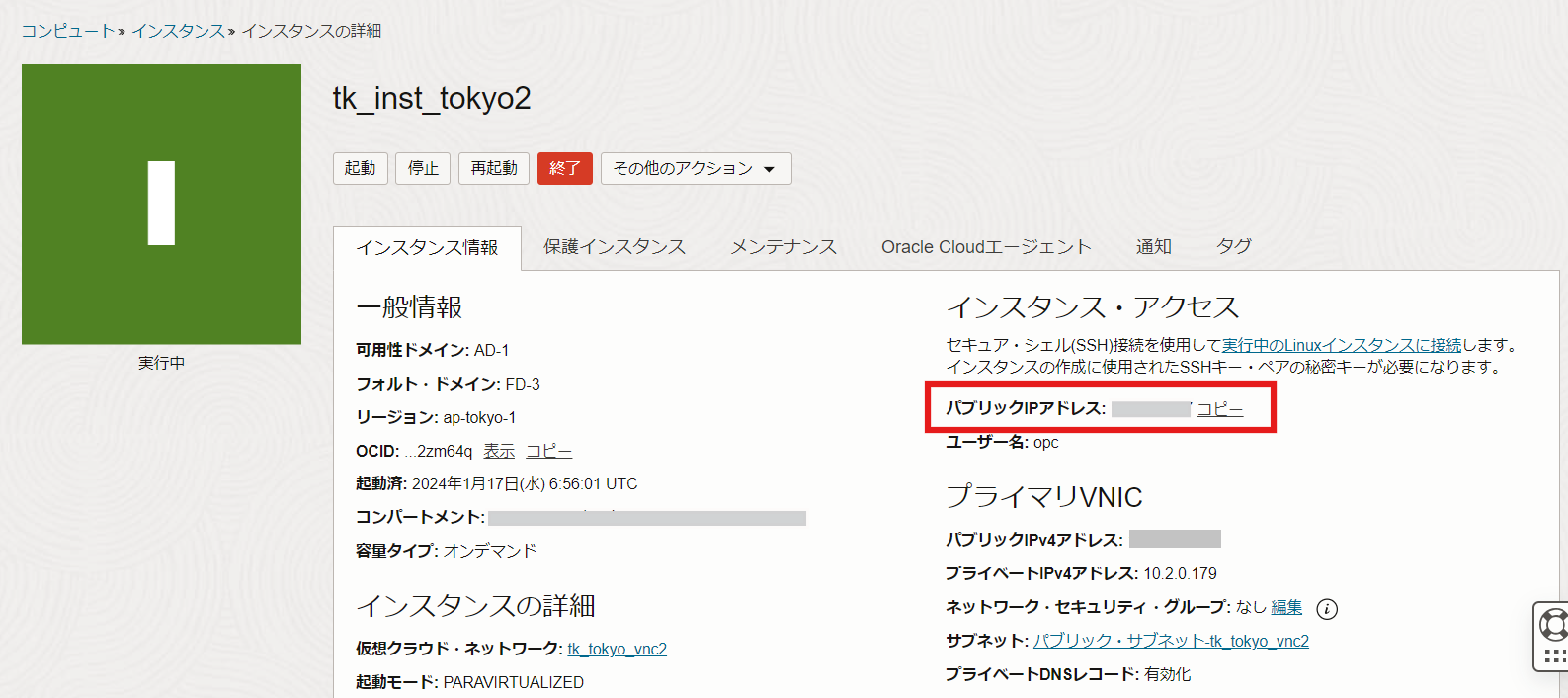Image resolution: width=1568 pixels, height=698 pixels.
Task: Click the PARAVIRTUALIZED launch mode value
Action: (x=514, y=682)
